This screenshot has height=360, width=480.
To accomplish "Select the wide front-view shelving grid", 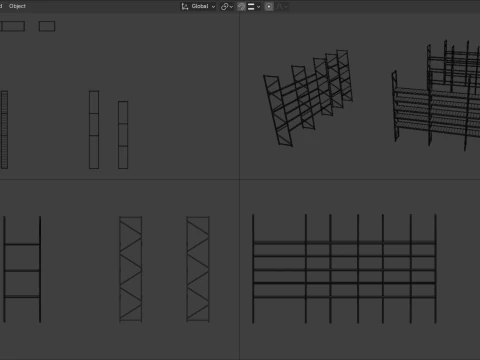I will tap(344, 269).
